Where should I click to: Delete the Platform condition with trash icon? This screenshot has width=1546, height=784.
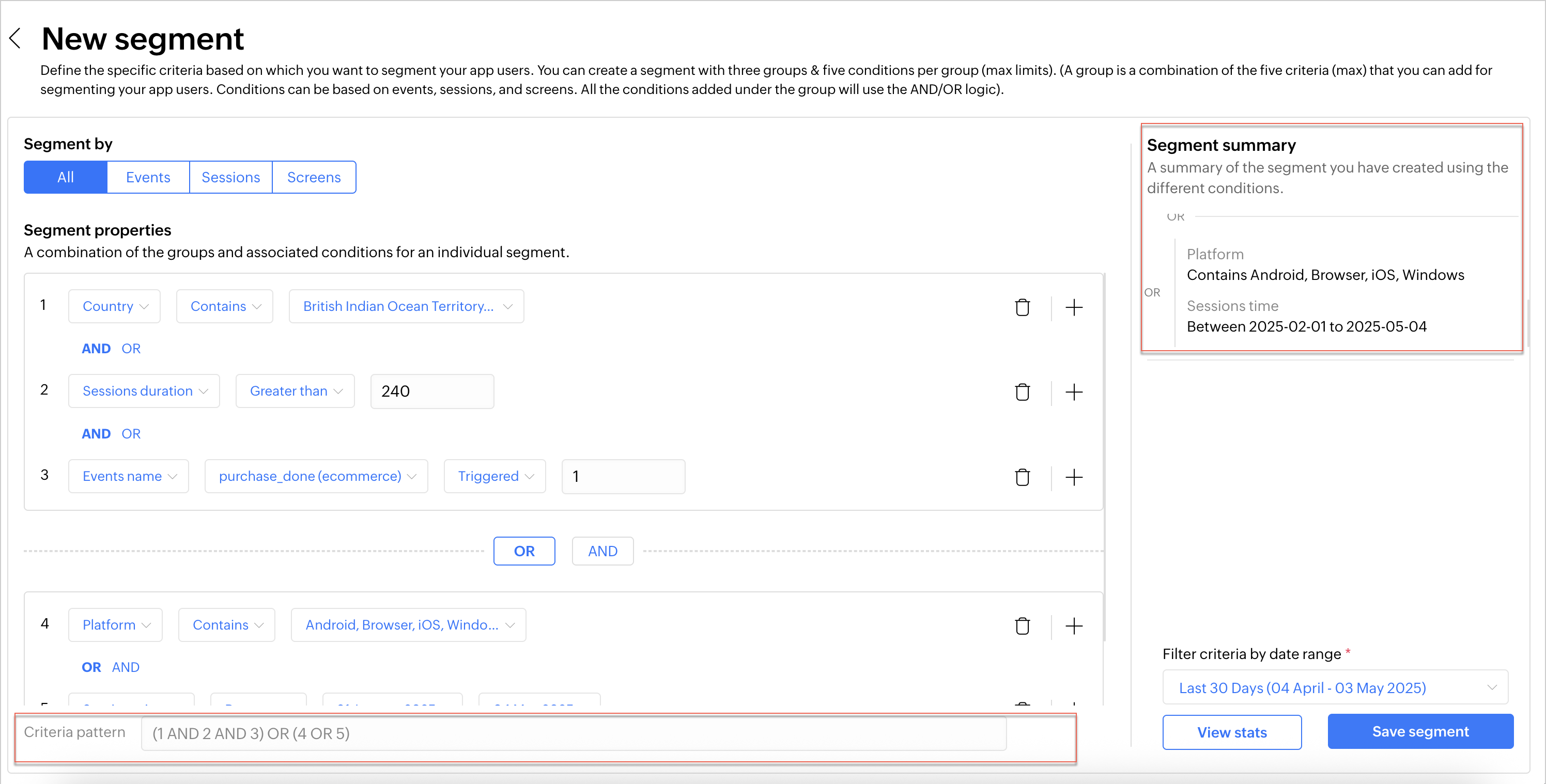tap(1022, 626)
